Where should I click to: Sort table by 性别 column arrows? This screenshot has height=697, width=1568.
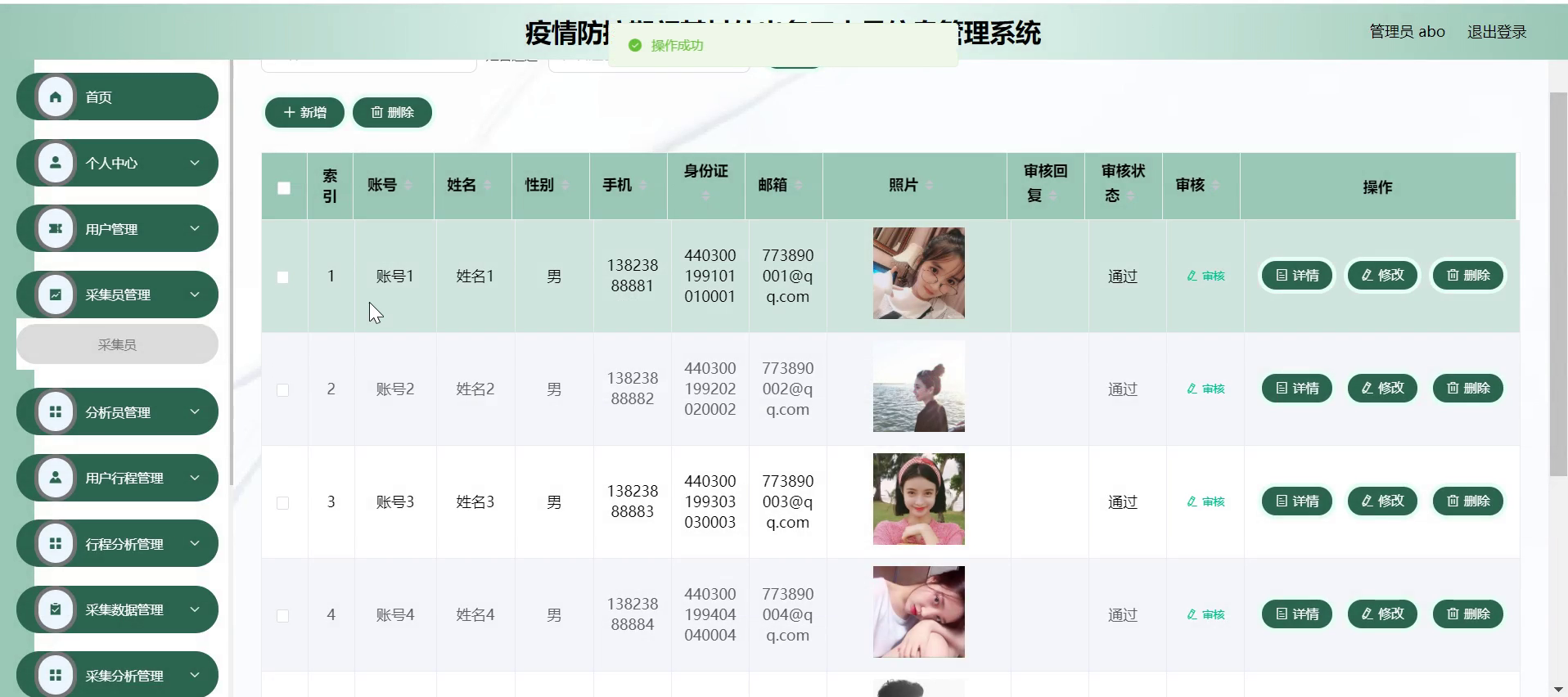click(x=565, y=186)
